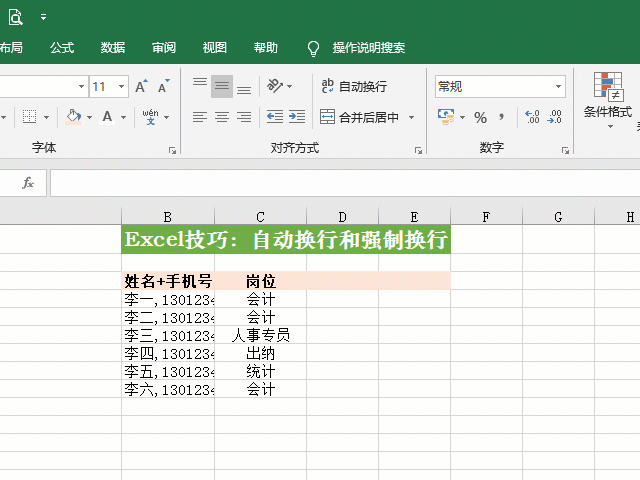
Task: Click the fx insert function icon
Action: click(27, 182)
